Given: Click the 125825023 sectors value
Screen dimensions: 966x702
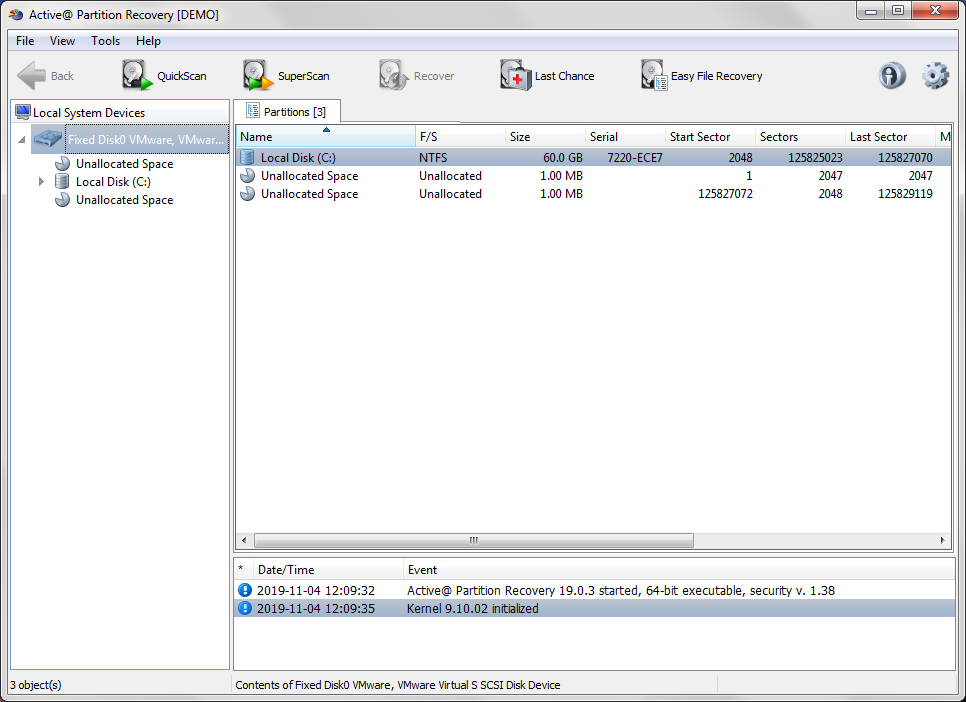Looking at the screenshot, I should 815,158.
